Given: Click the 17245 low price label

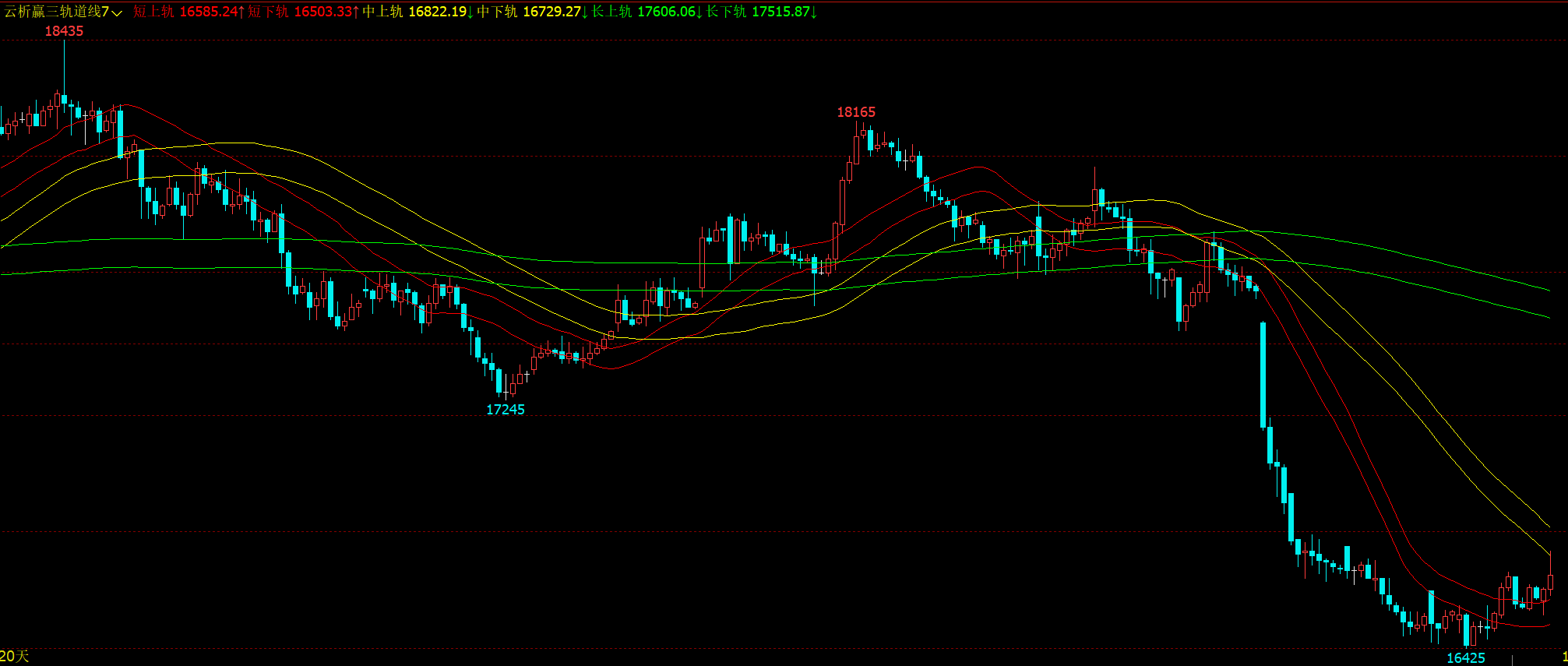Looking at the screenshot, I should pyautogui.click(x=506, y=410).
